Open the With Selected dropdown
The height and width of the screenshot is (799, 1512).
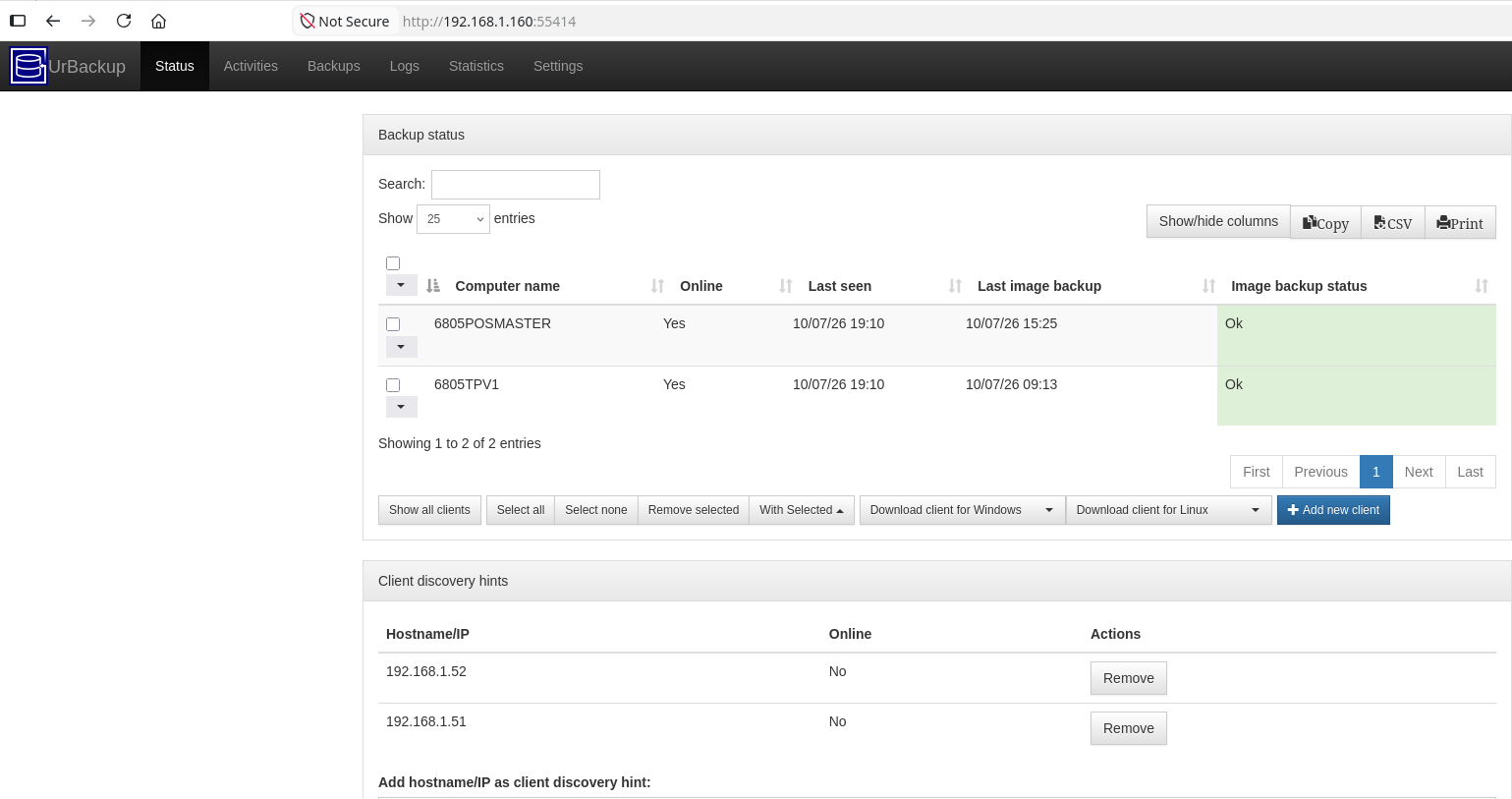click(802, 510)
